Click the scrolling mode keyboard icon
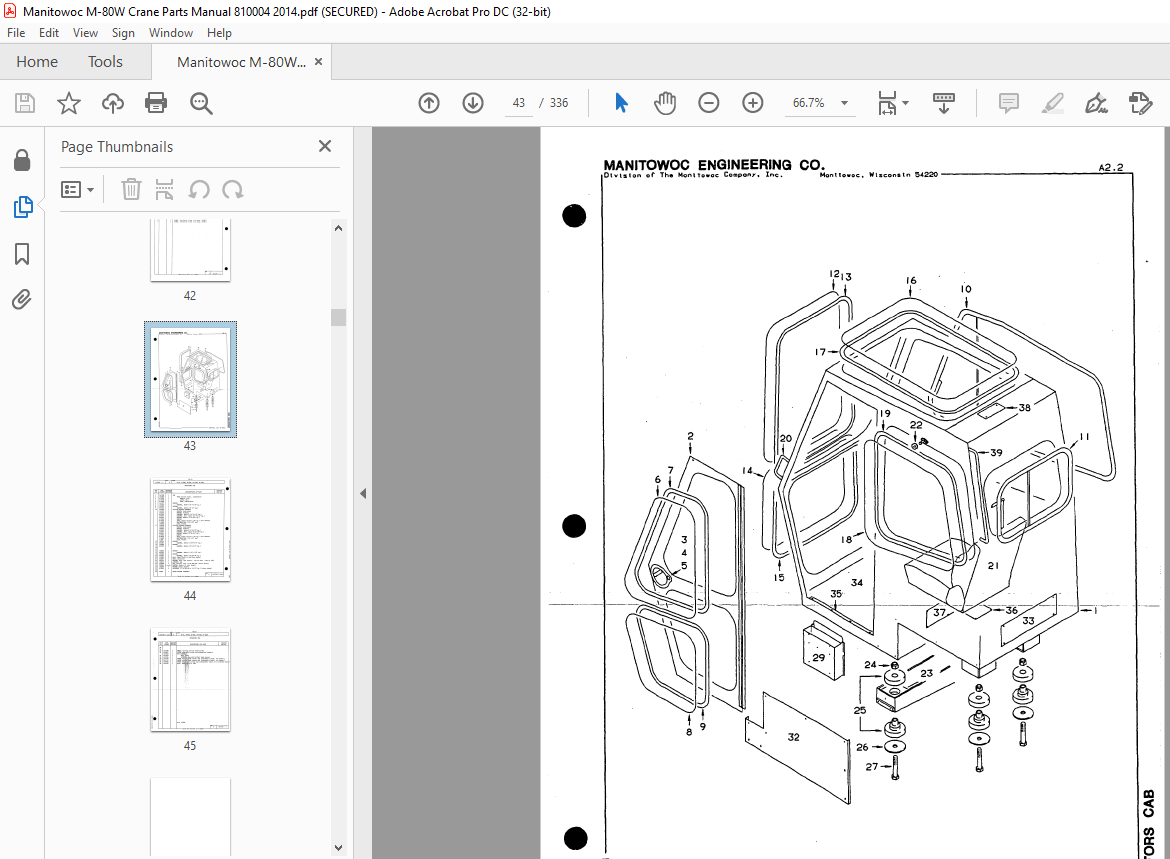The image size is (1170, 859). [x=944, y=103]
